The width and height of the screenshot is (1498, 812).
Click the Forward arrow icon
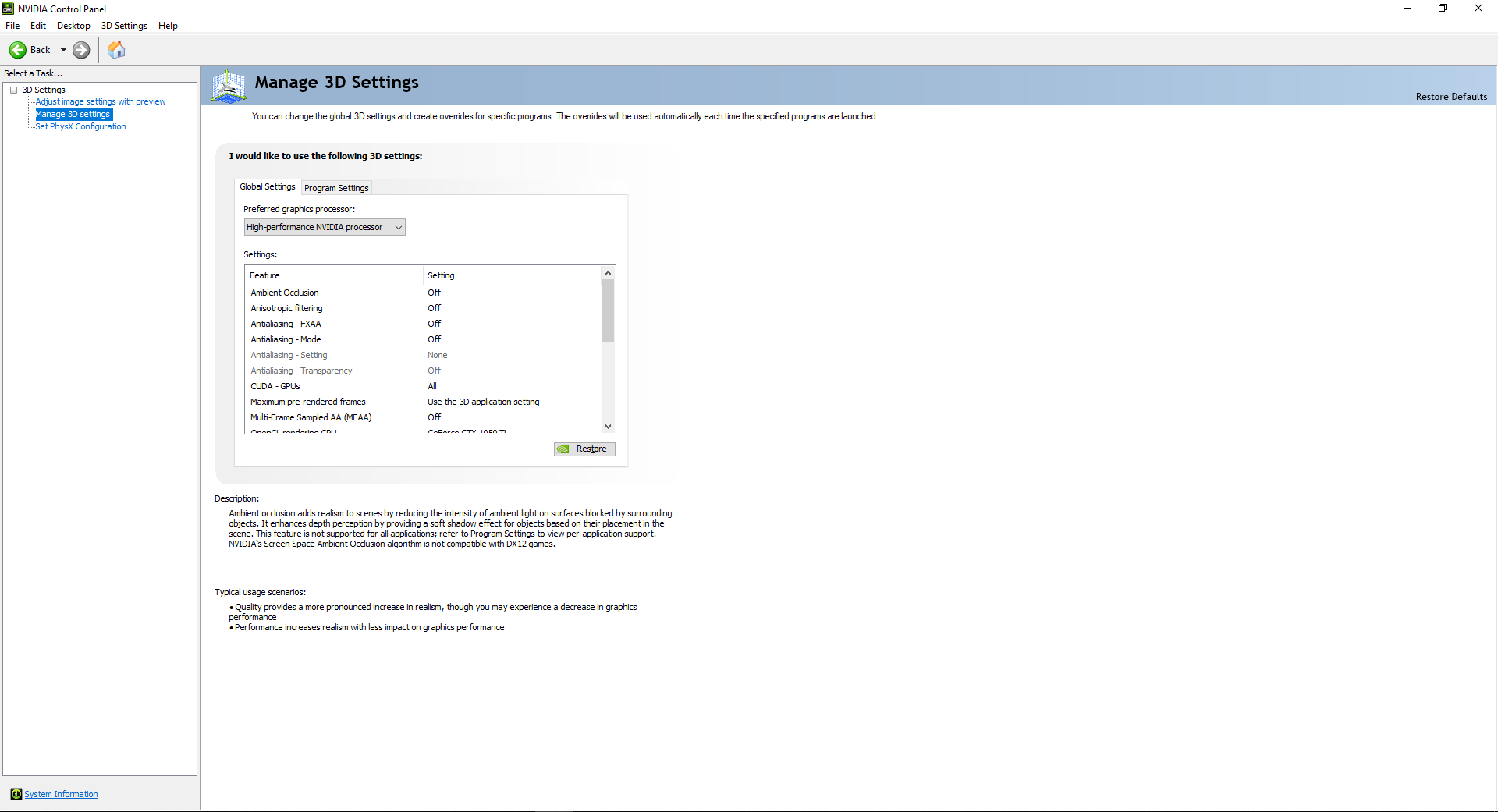pyautogui.click(x=81, y=50)
